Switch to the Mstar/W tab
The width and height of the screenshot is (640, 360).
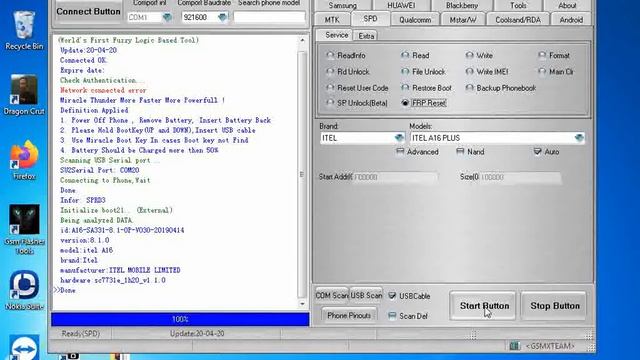coord(463,20)
